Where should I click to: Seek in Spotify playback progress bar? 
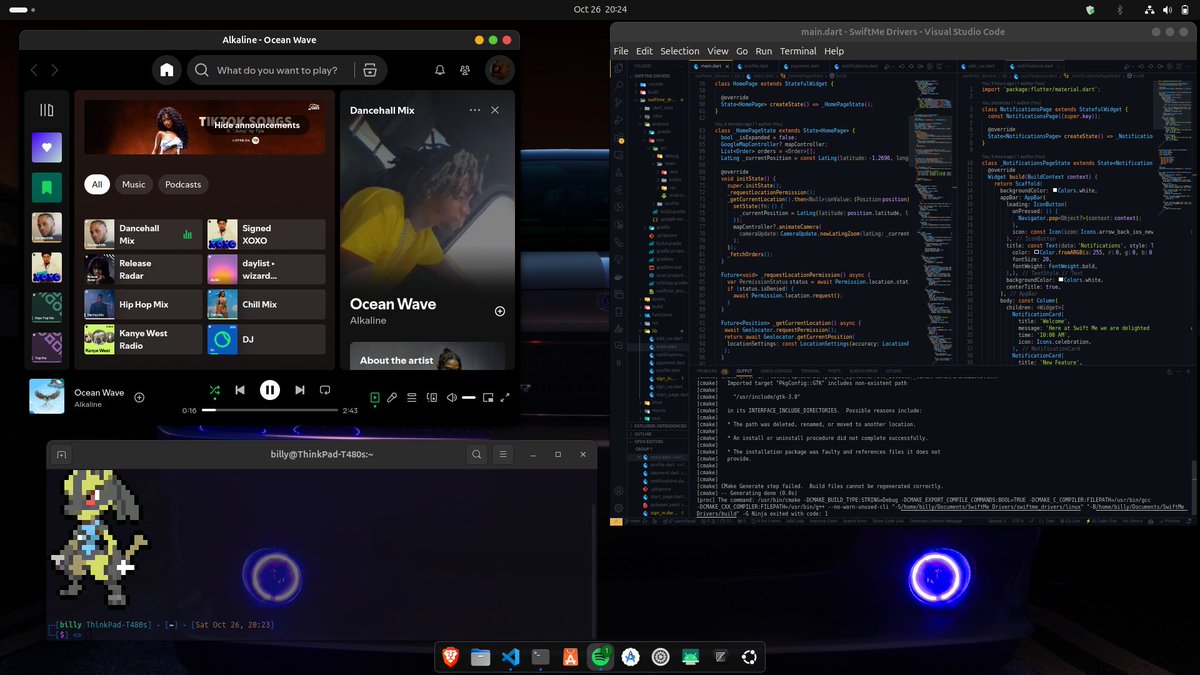pyautogui.click(x=269, y=410)
